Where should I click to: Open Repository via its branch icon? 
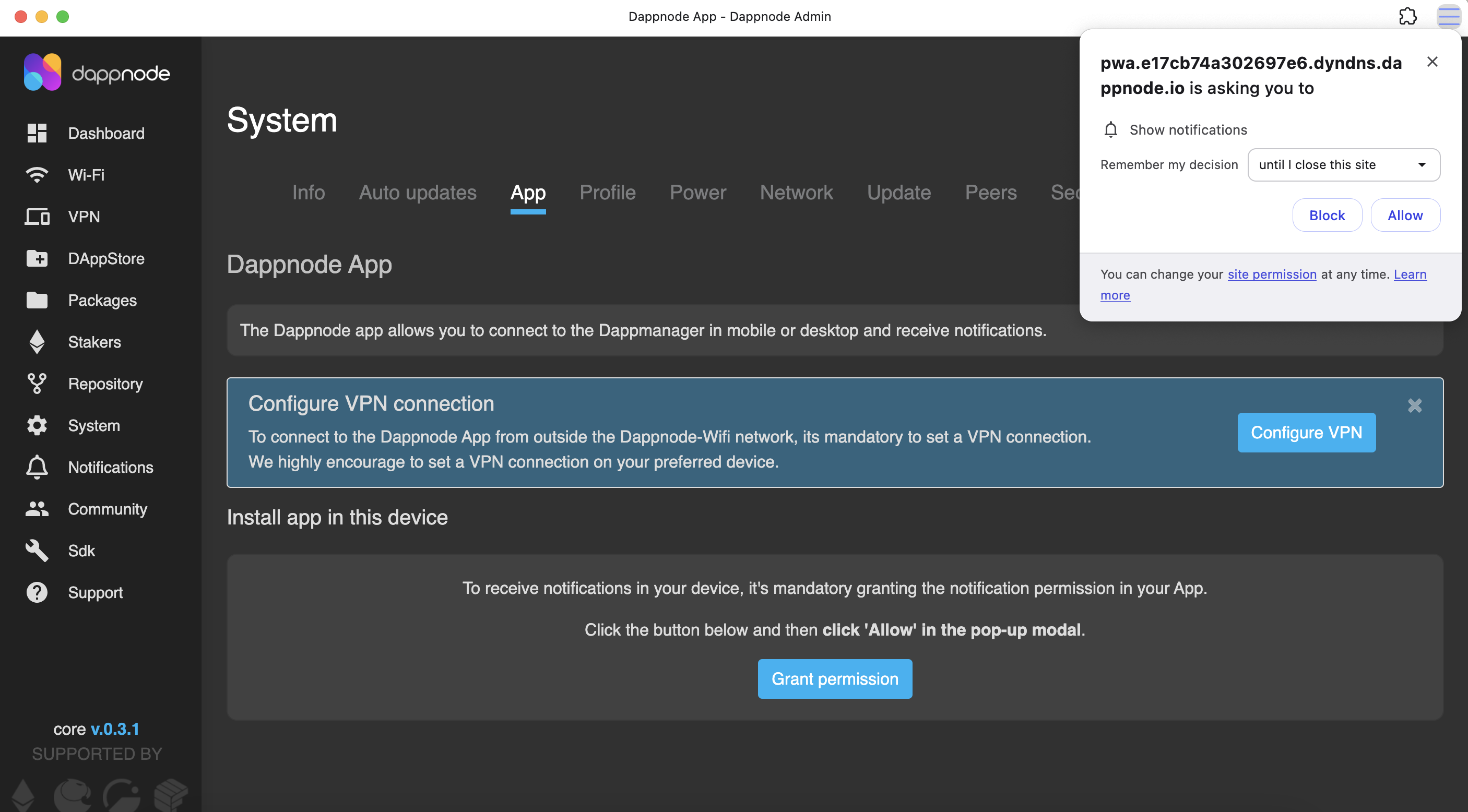pos(37,384)
